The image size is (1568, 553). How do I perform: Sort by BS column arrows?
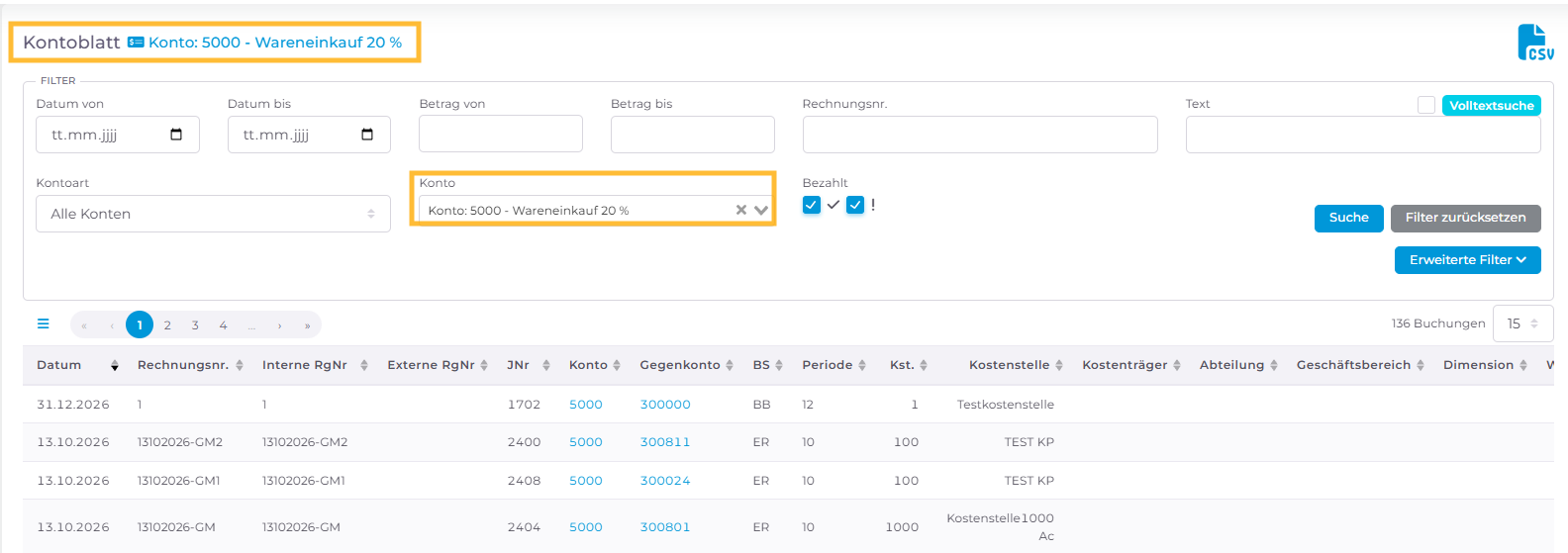point(779,365)
